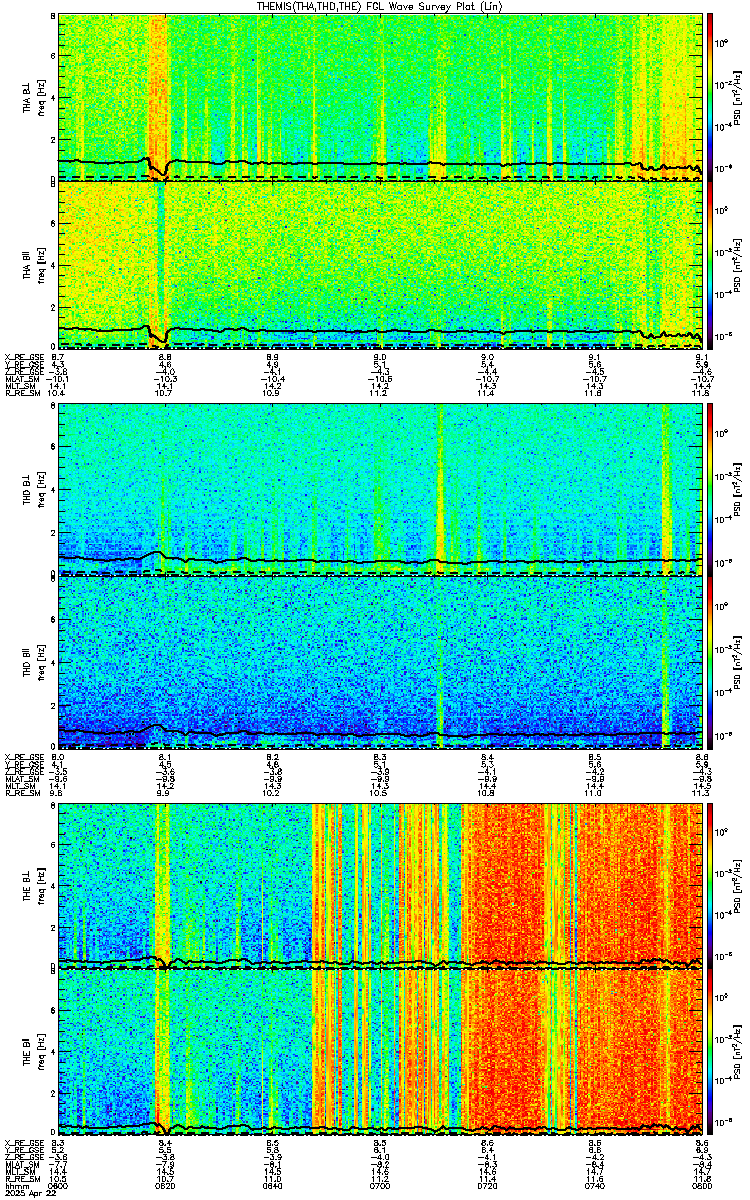Viewport: 750px width, 1200px height.
Task: Click the 0720 time tick label
Action: point(488,1186)
